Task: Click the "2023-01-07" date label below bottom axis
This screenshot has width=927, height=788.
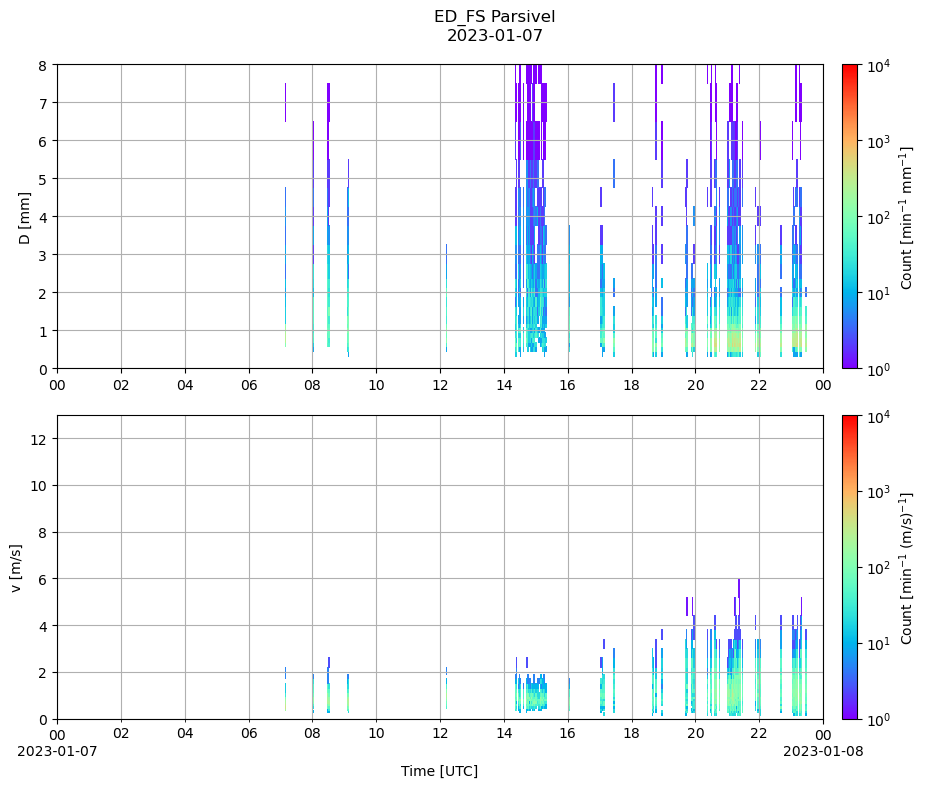Action: pos(57,751)
